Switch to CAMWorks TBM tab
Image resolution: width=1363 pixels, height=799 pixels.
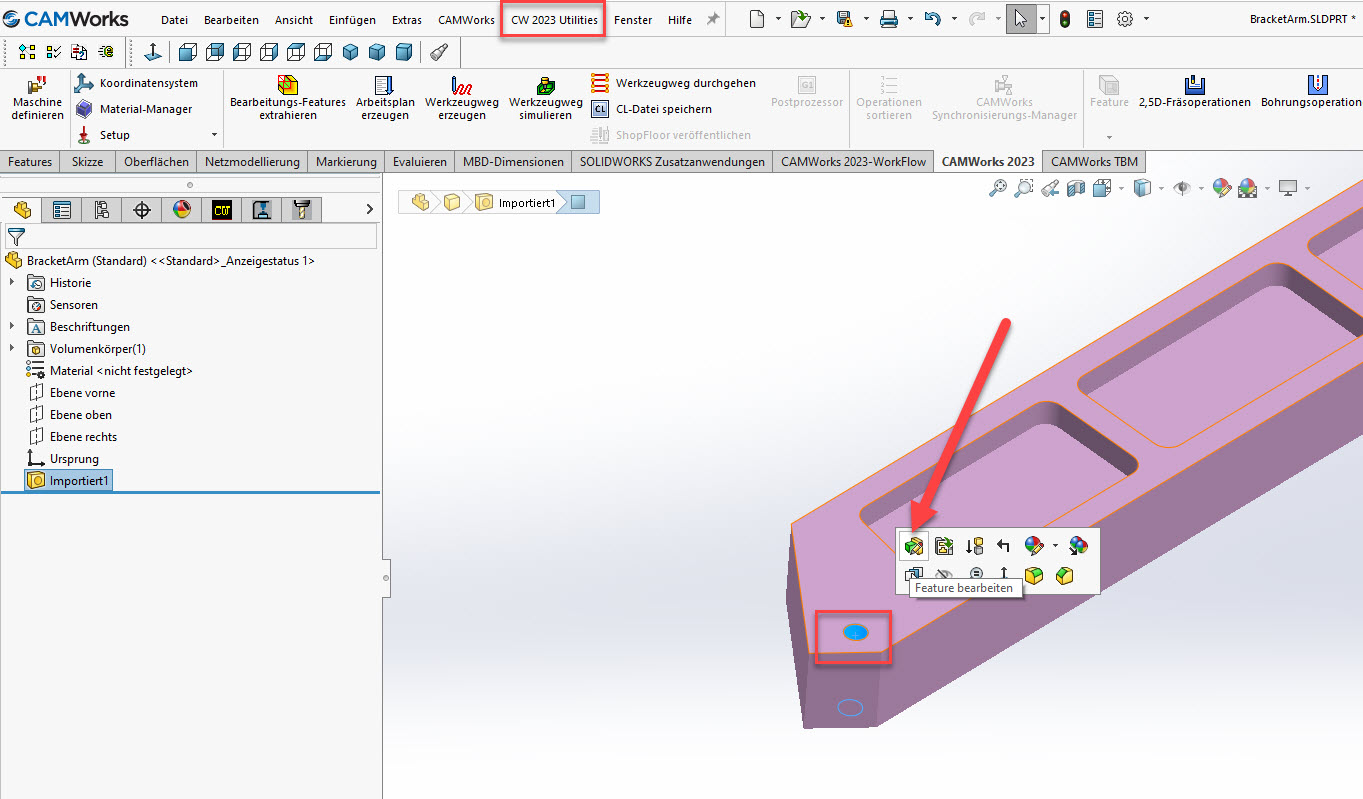(x=1094, y=161)
